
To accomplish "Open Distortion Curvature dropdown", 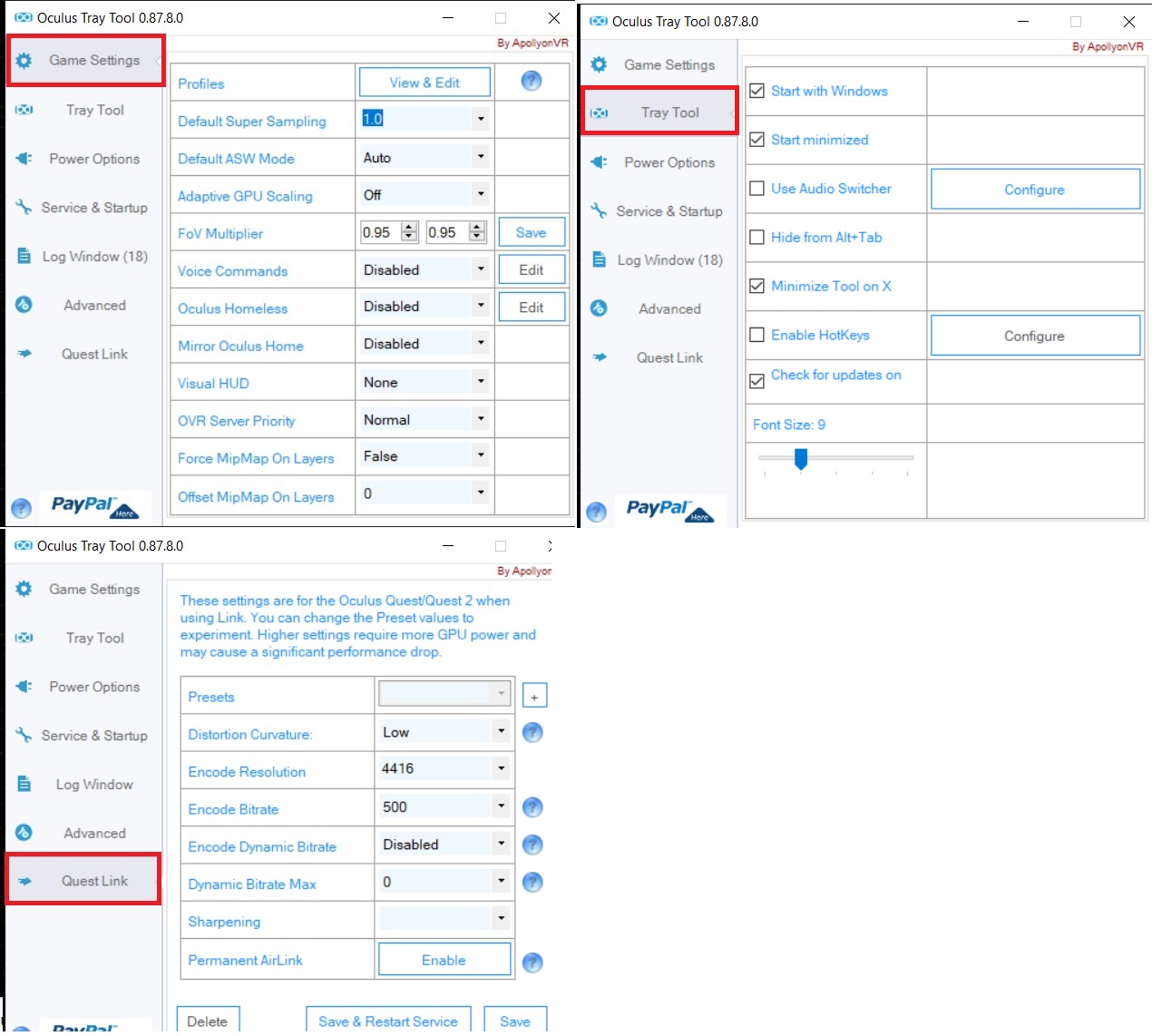I will click(501, 731).
